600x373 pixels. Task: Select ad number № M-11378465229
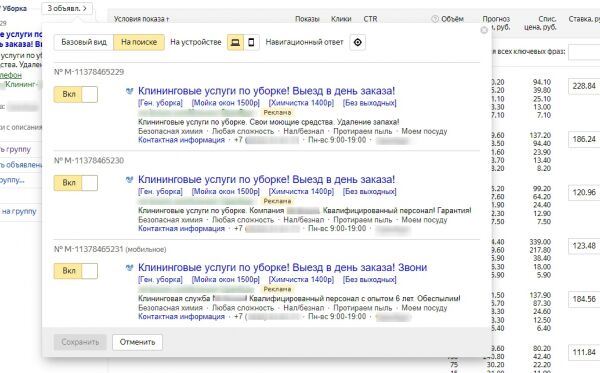click(x=89, y=72)
